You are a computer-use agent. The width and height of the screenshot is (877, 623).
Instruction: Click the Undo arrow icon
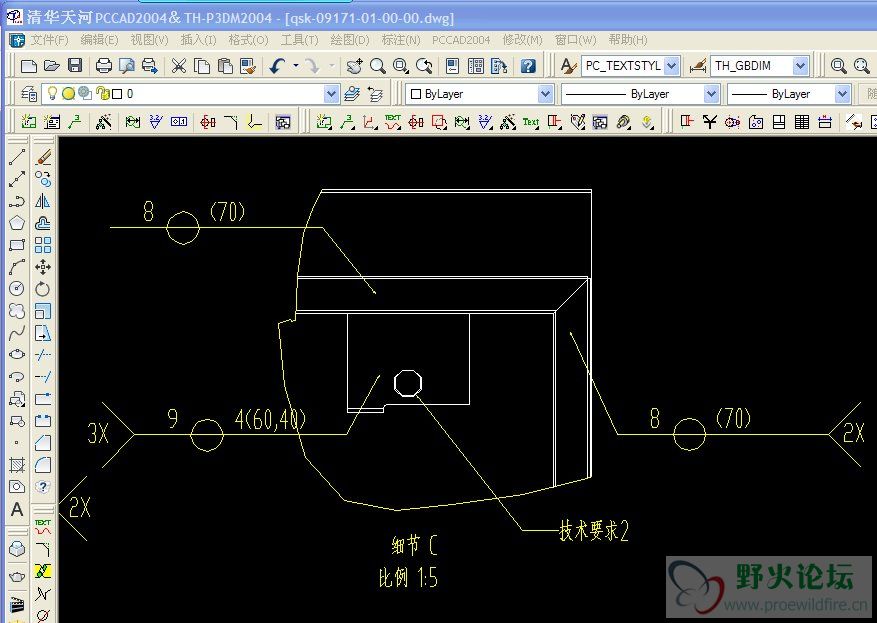tap(277, 66)
